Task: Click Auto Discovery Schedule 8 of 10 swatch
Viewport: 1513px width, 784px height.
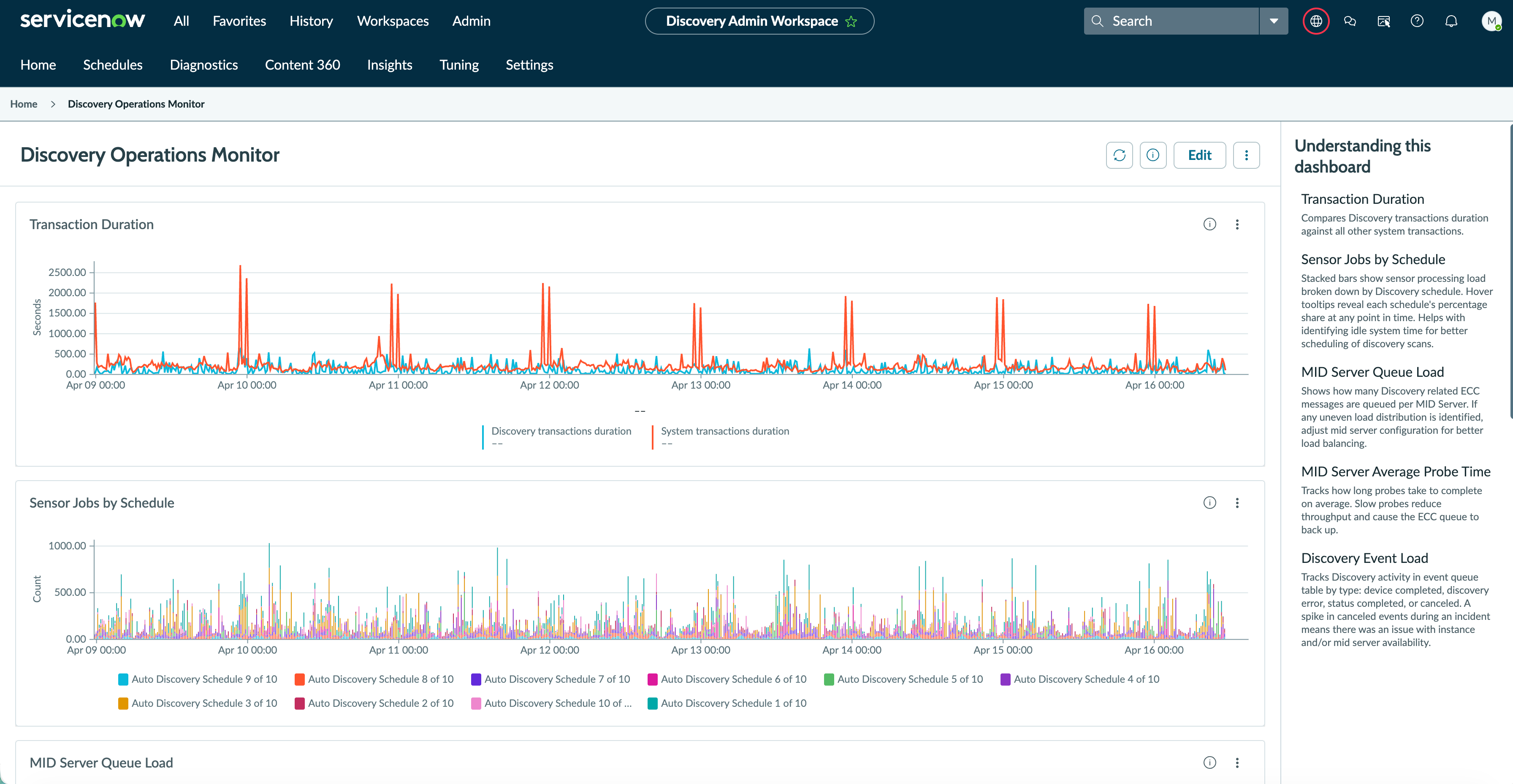Action: [x=300, y=679]
